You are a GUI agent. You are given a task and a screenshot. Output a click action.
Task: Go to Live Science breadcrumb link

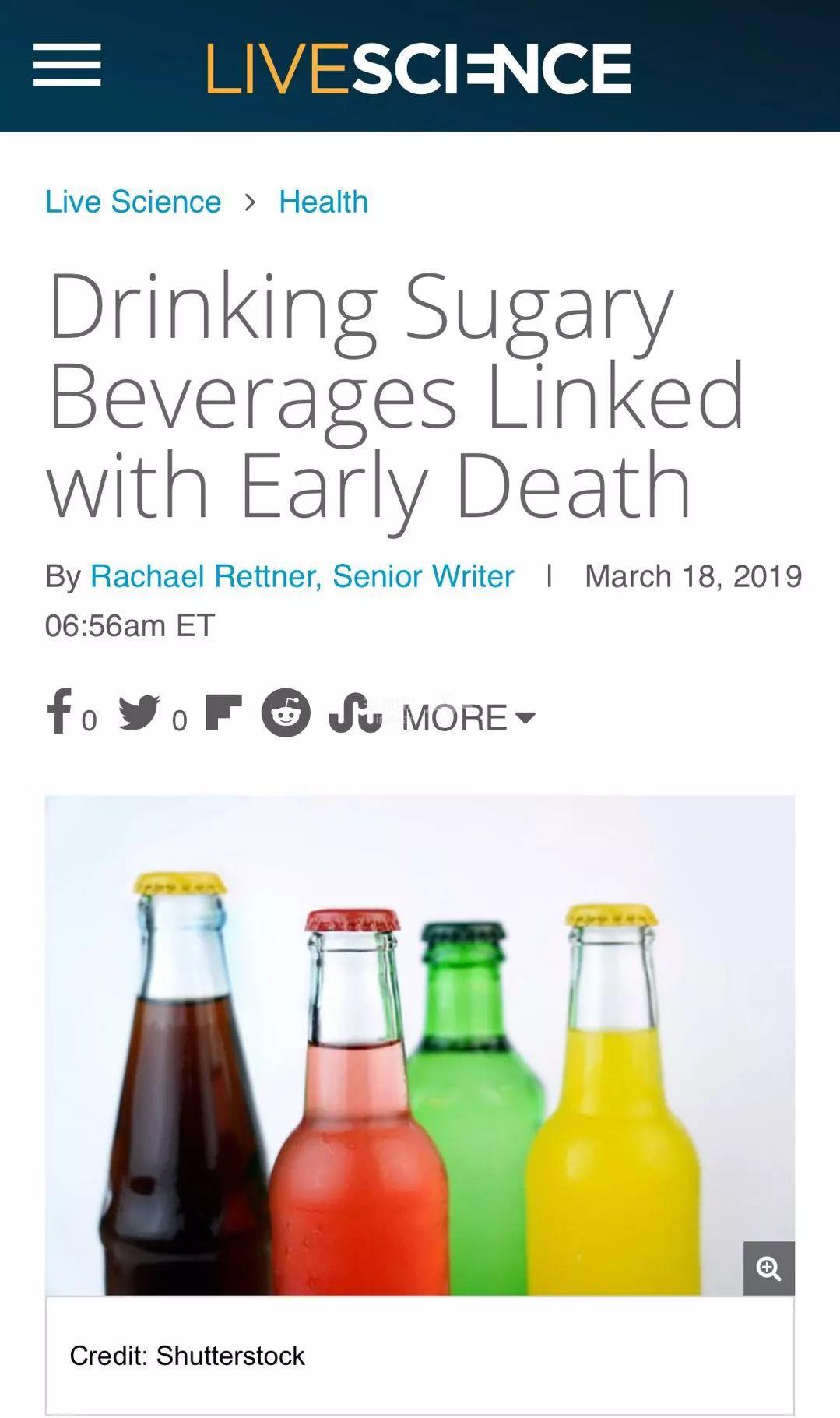coord(133,202)
